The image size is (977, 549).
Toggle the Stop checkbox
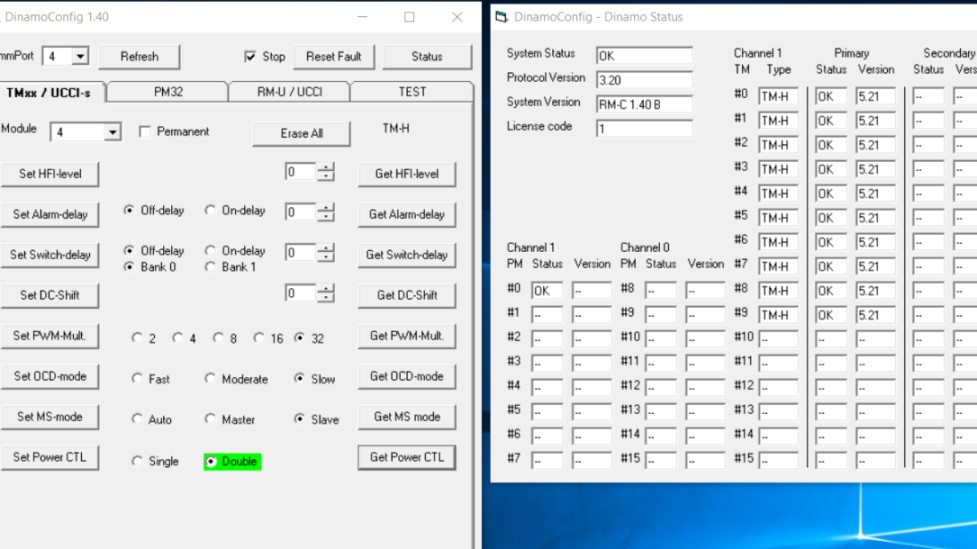[x=250, y=57]
